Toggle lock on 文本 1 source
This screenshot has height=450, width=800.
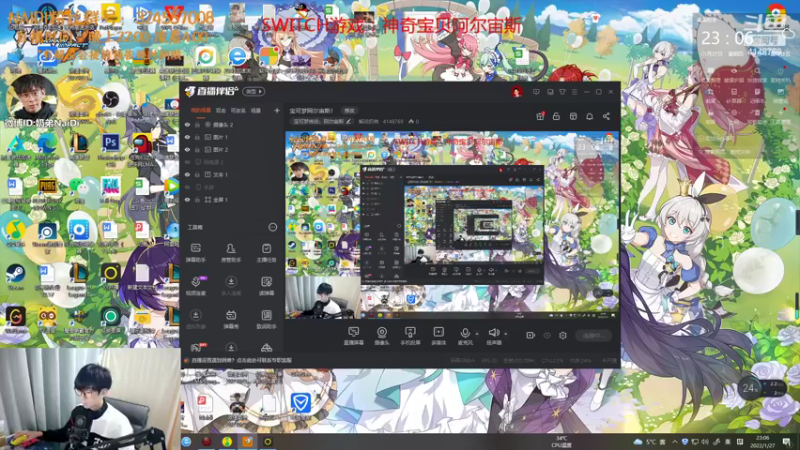[197, 174]
